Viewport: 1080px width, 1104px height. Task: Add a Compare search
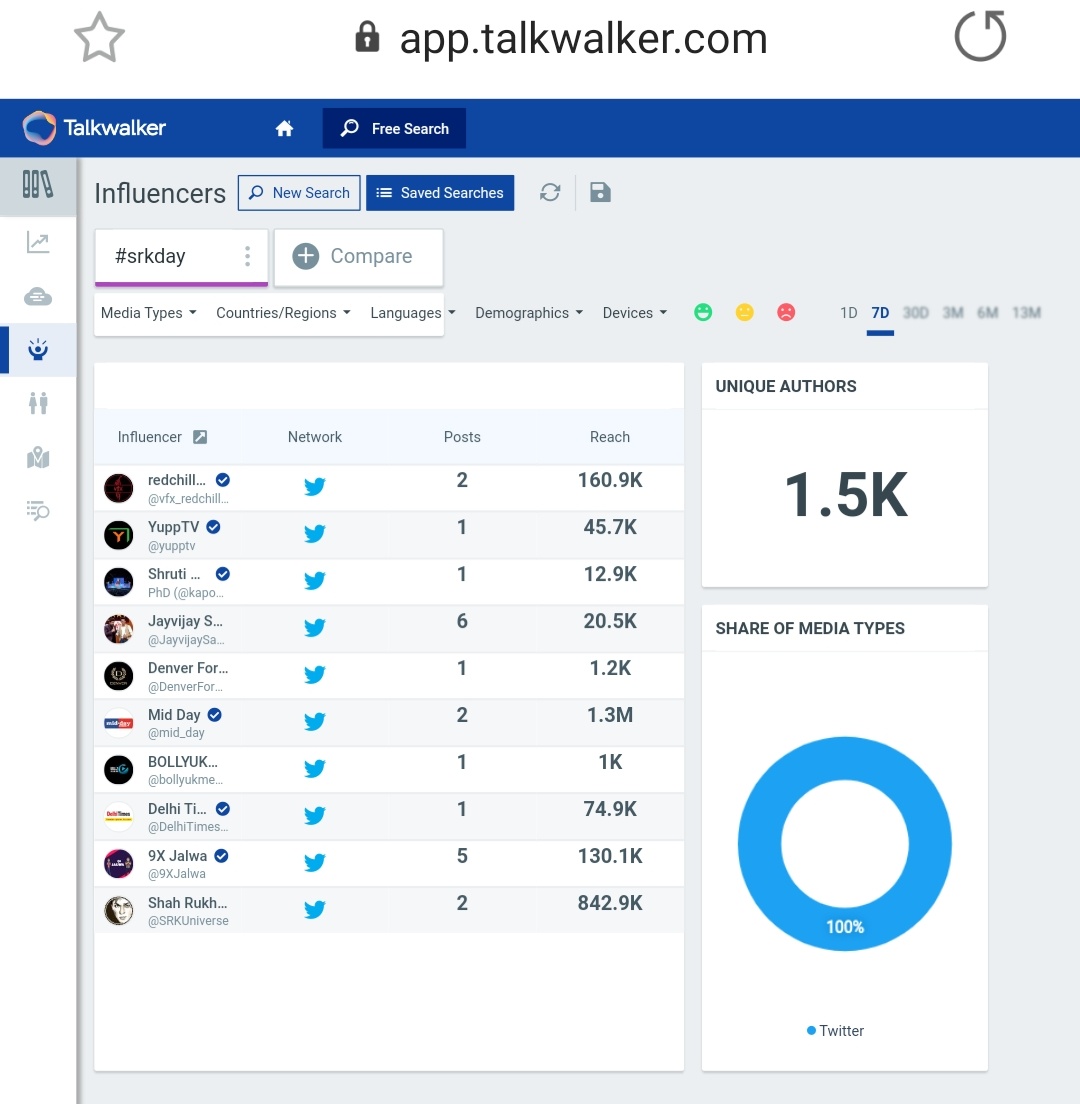358,256
